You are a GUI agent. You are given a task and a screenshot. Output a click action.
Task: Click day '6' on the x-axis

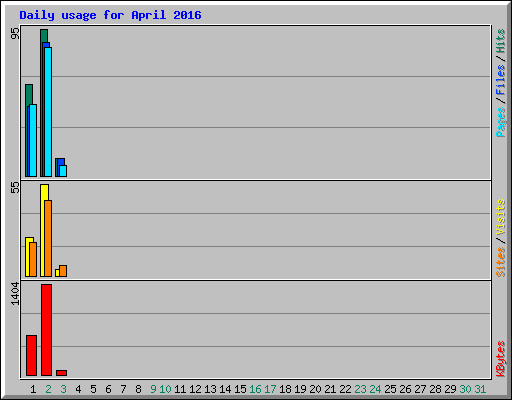[108, 389]
